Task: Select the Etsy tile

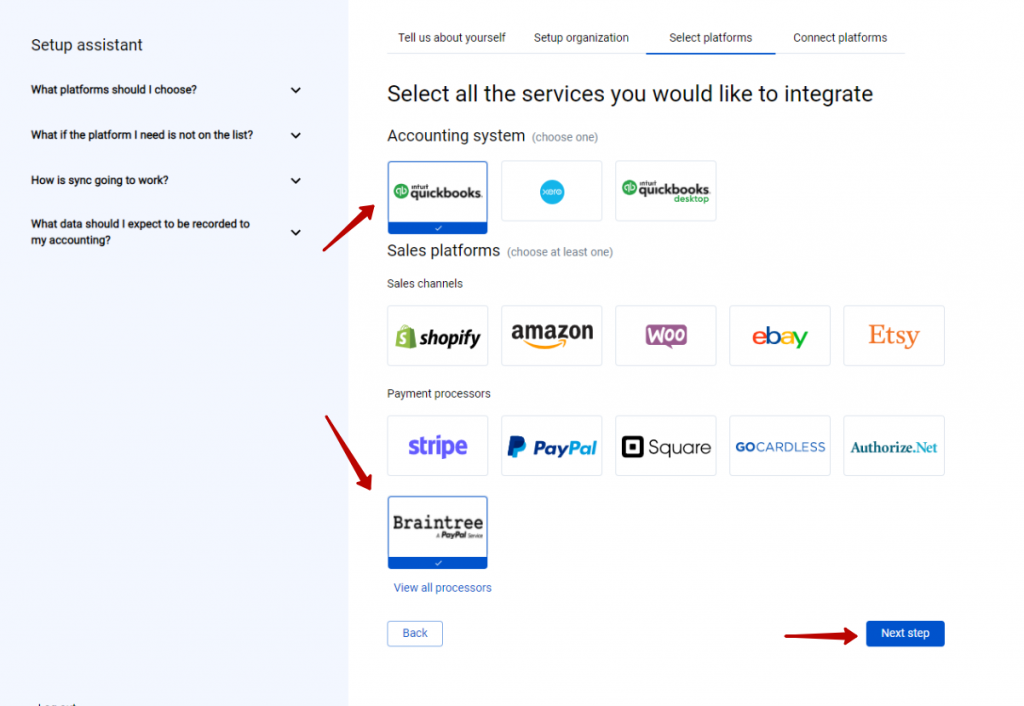Action: [893, 336]
